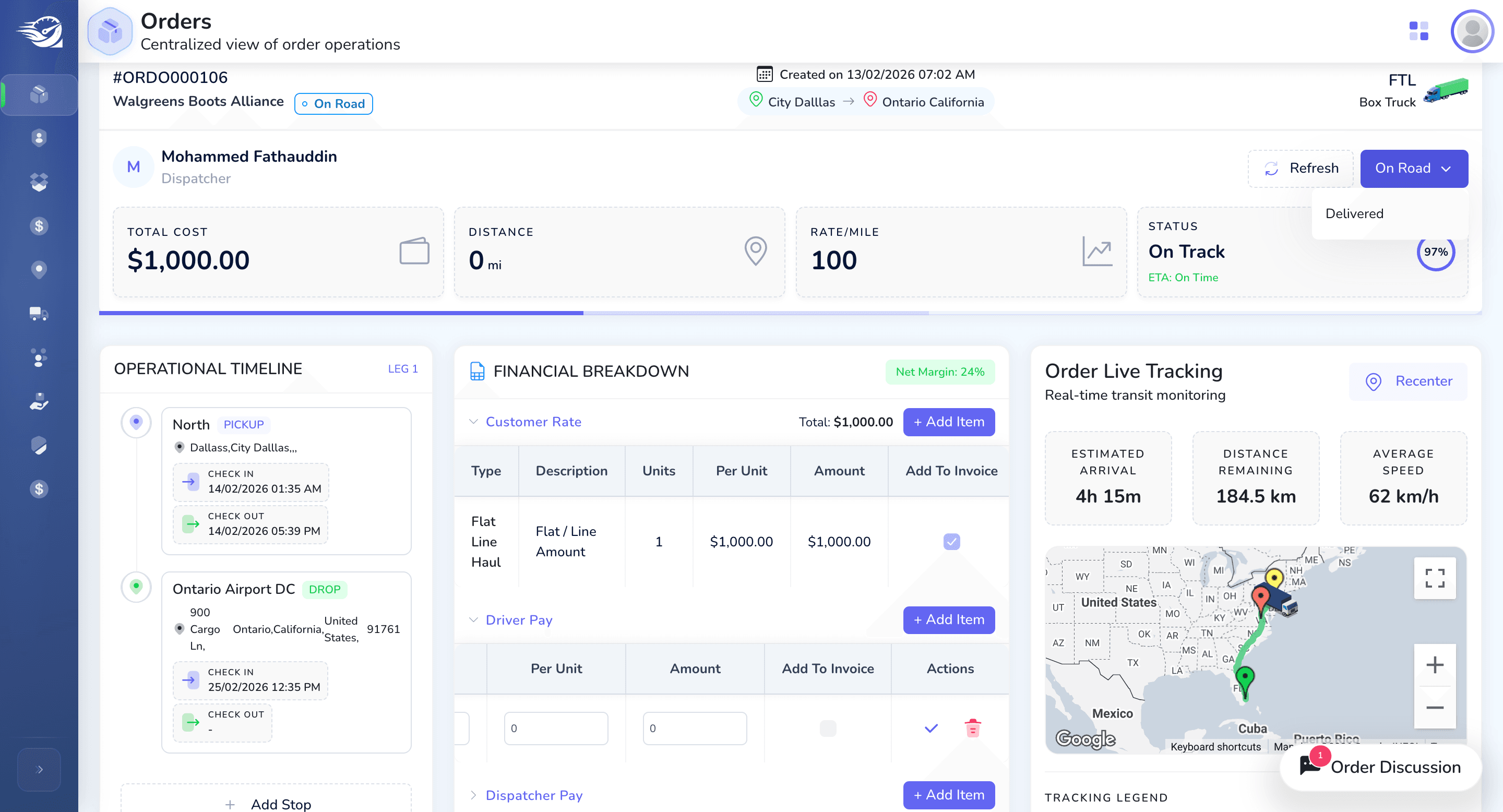Delete the Driver Pay row with trash icon

click(x=973, y=728)
